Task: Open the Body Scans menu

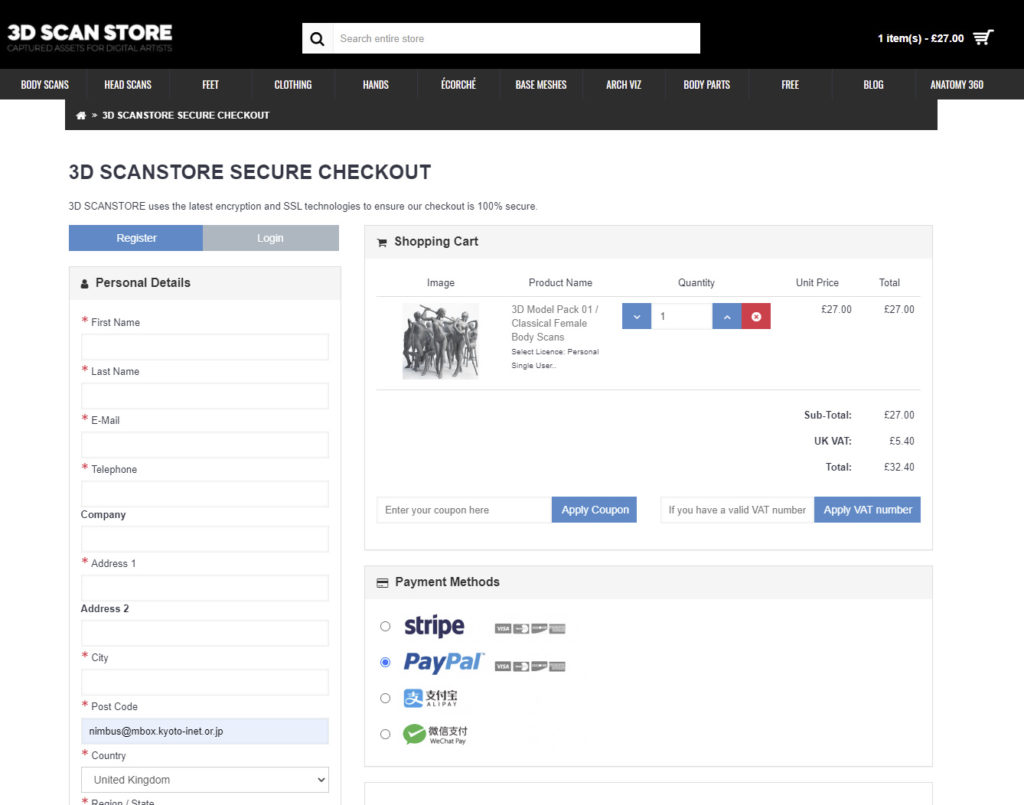Action: (45, 85)
